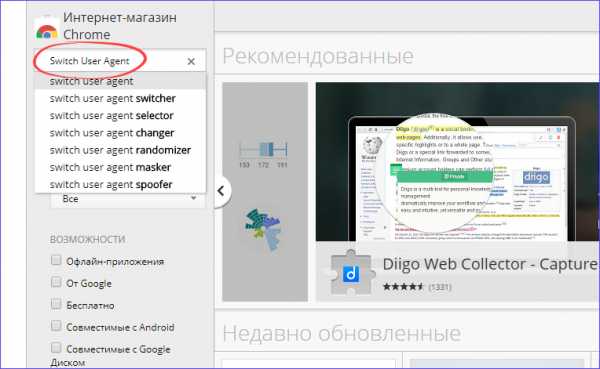Click the colorful fan-shaped chart graphic
Screen dimensions: 600x369
[263, 229]
